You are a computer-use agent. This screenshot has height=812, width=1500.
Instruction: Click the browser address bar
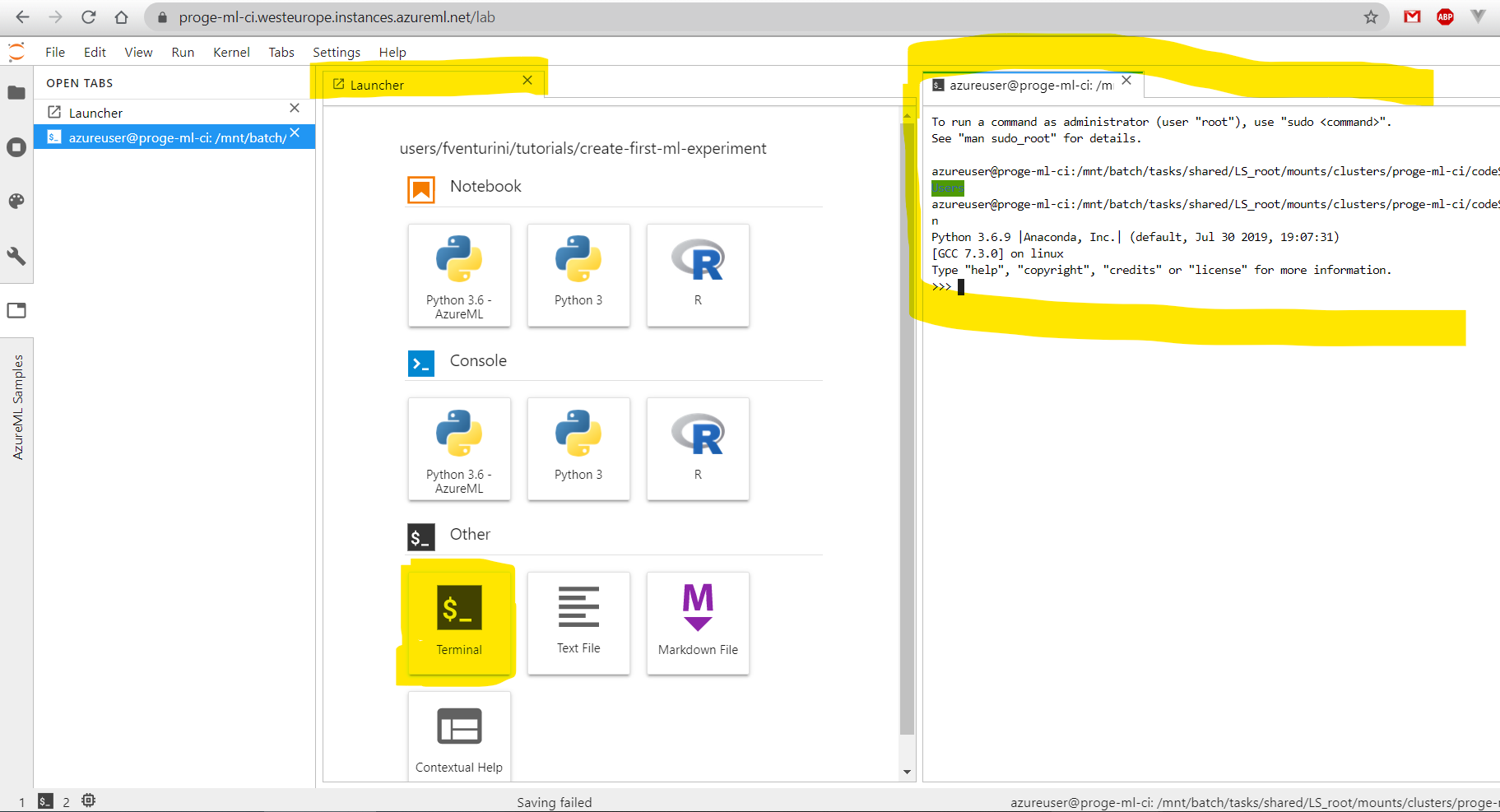[x=765, y=17]
